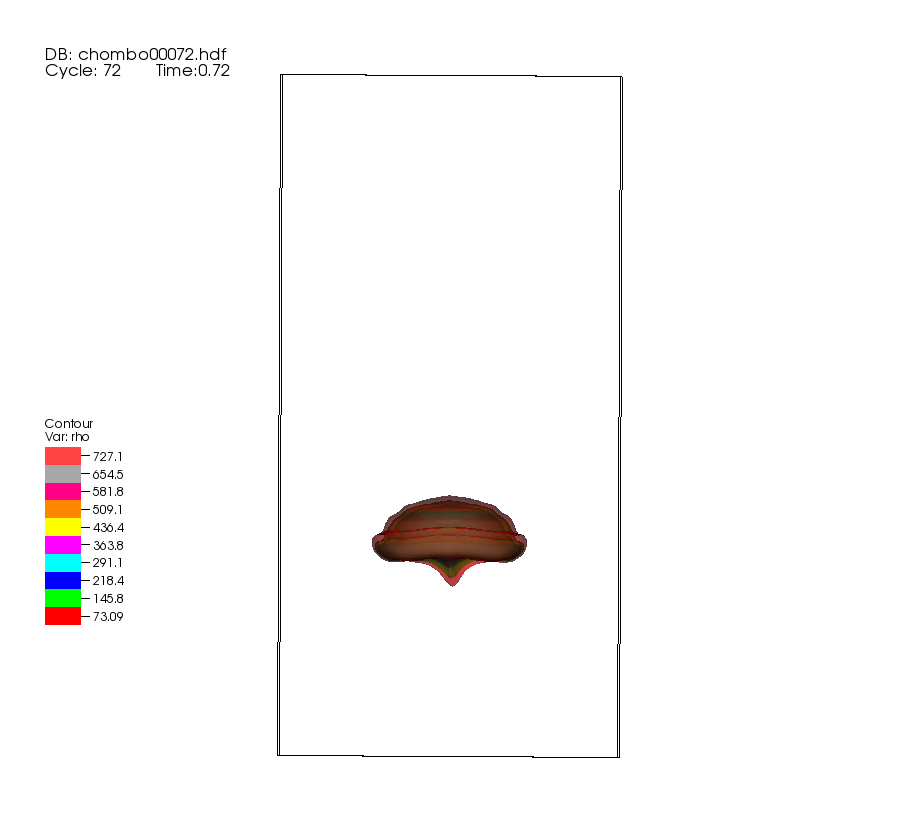Click the top edge of the bounding box
Screen dimensions: 900x832
(451, 75)
